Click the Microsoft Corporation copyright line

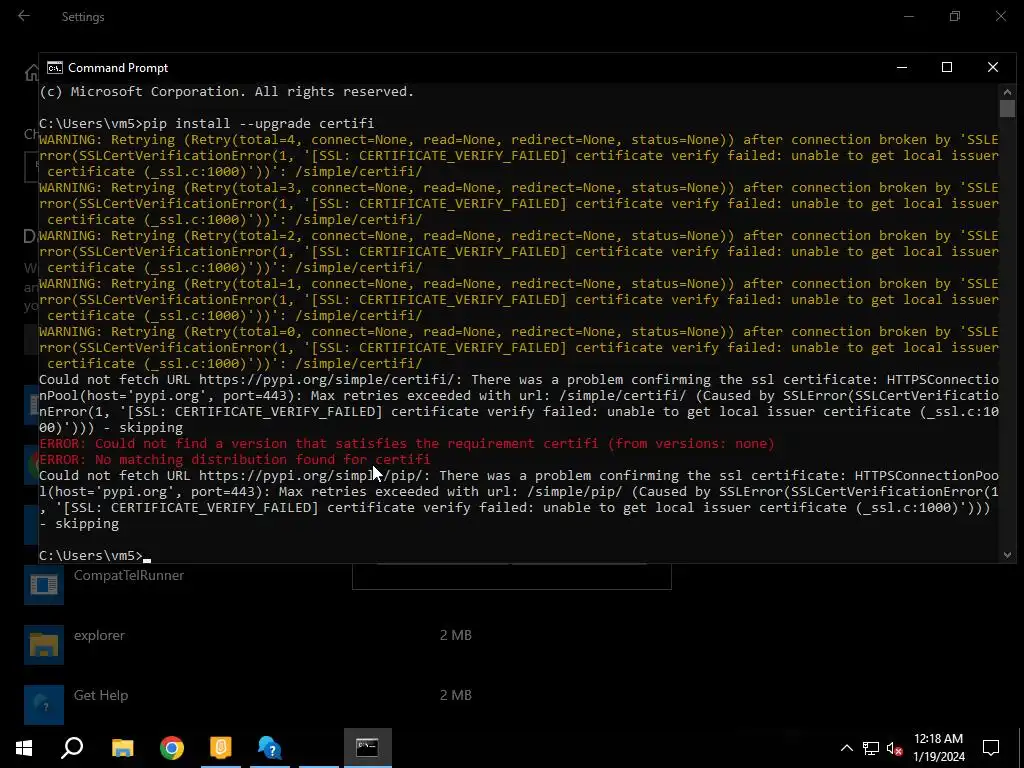(x=227, y=91)
